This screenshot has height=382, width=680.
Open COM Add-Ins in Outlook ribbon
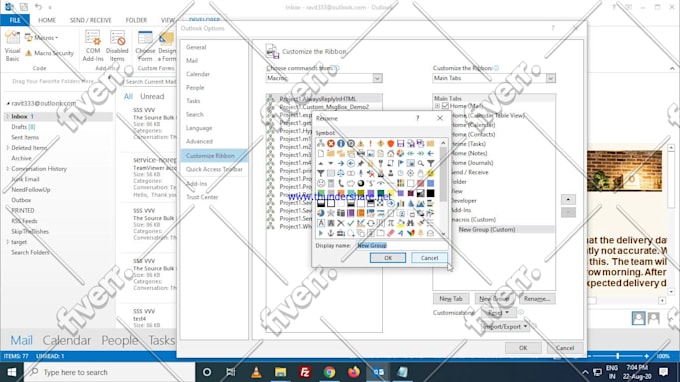[x=93, y=46]
